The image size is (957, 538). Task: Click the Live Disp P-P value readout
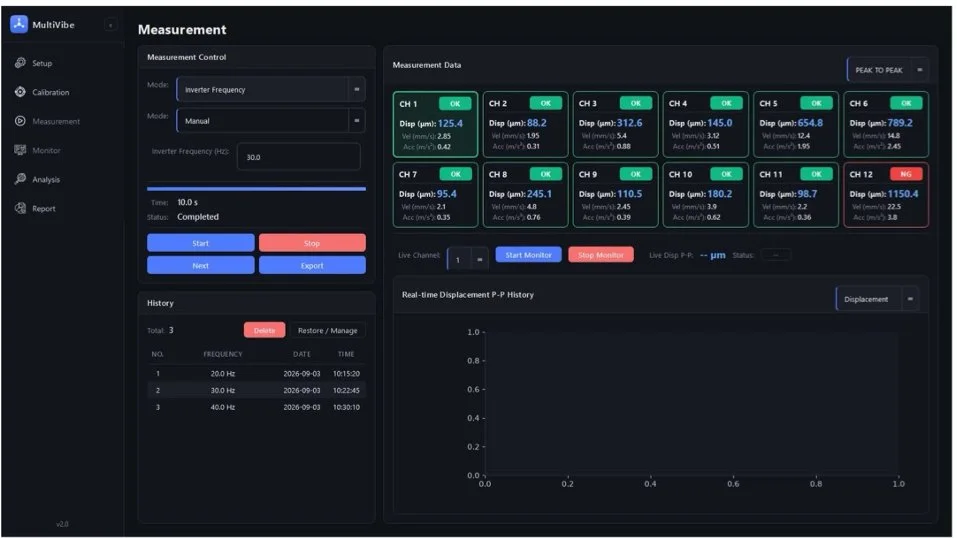712,255
